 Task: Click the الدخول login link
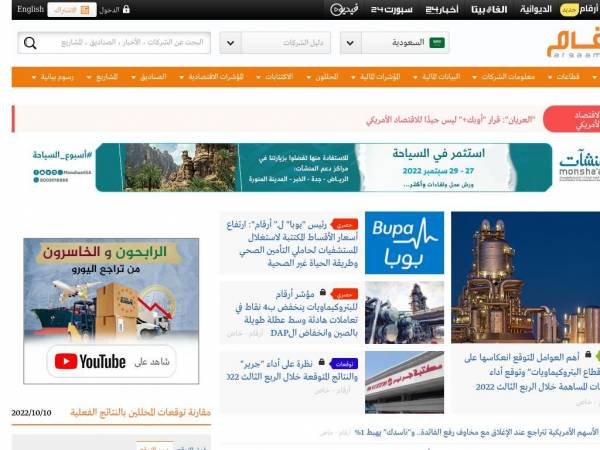click(109, 10)
